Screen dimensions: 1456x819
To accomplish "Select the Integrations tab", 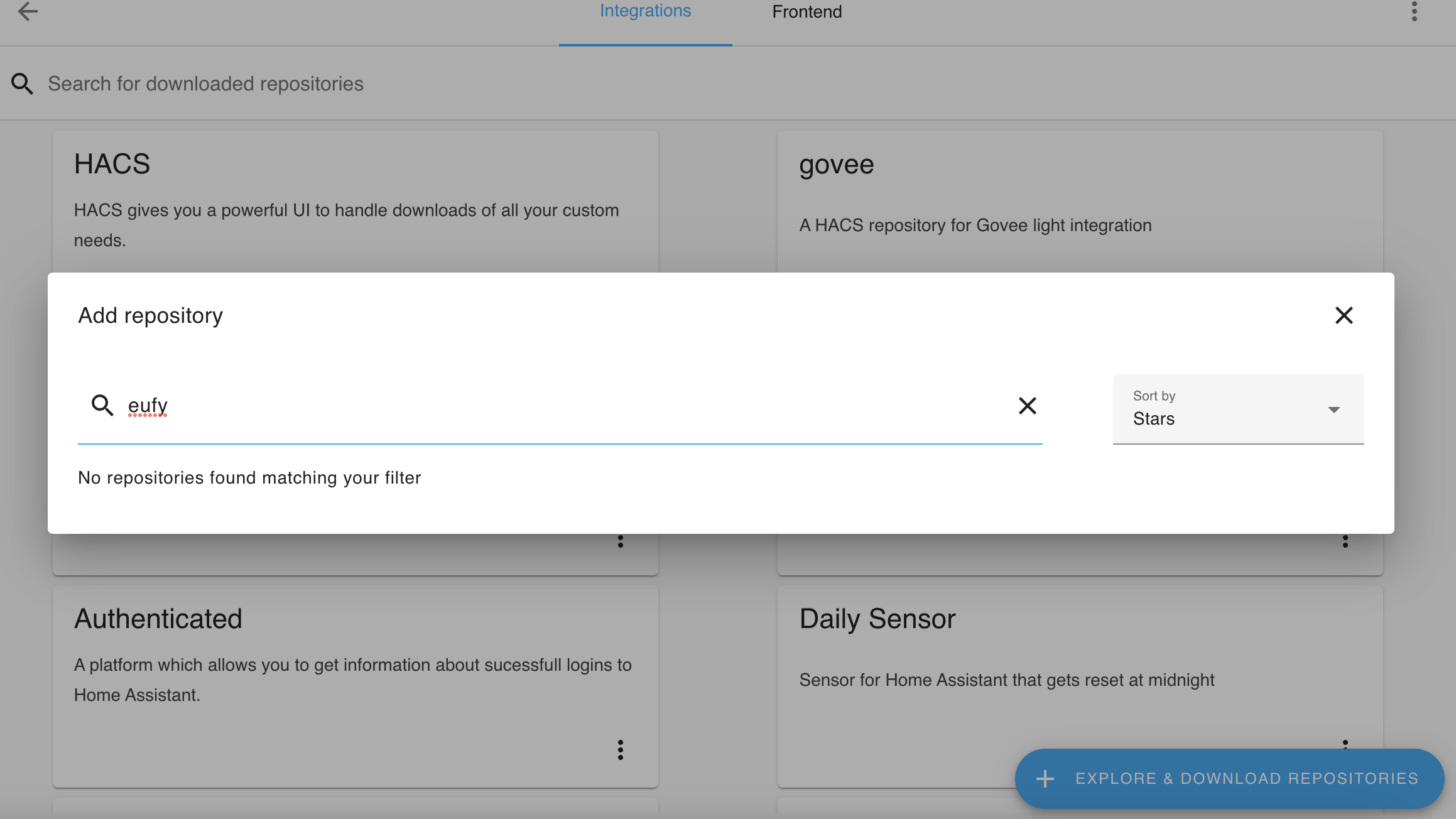I will click(645, 10).
